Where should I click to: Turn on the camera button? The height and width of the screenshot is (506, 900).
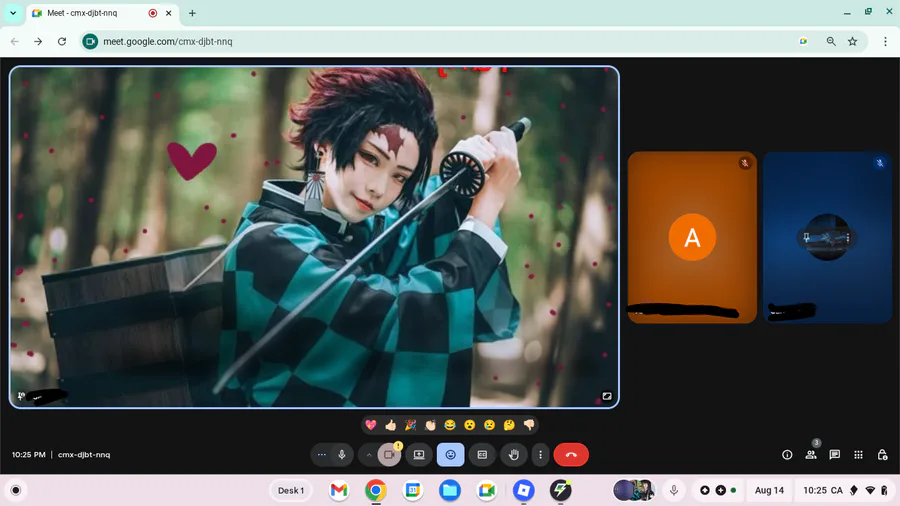[389, 455]
